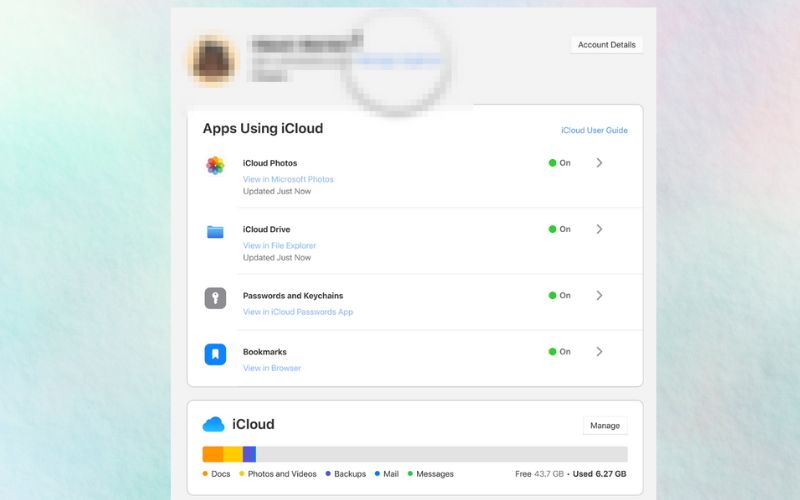The height and width of the screenshot is (500, 800).
Task: Open Account Details
Action: tap(607, 45)
